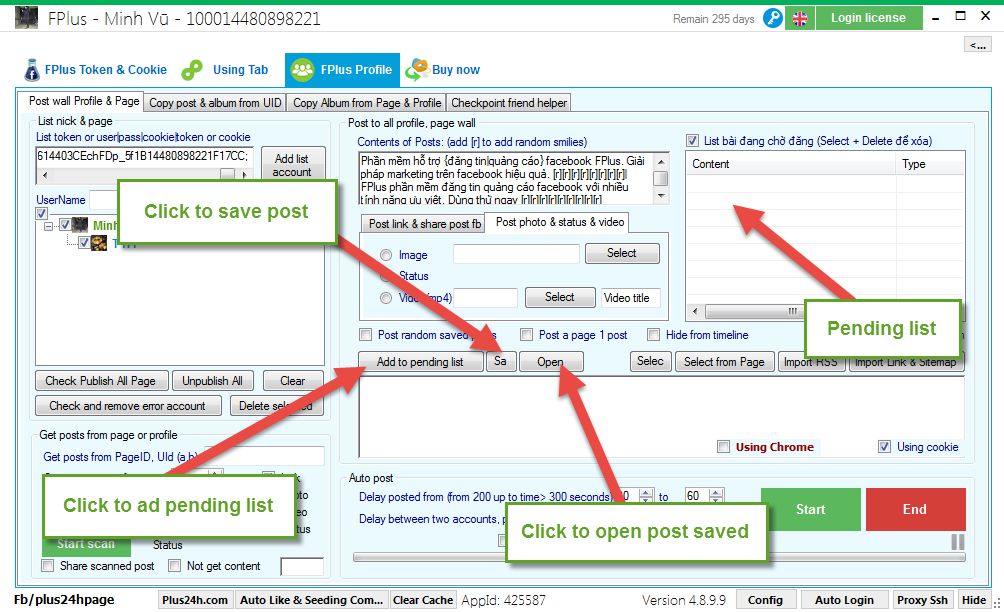1004x612 pixels.
Task: Click the people icon on FPlus Profile tab
Action: click(x=302, y=70)
